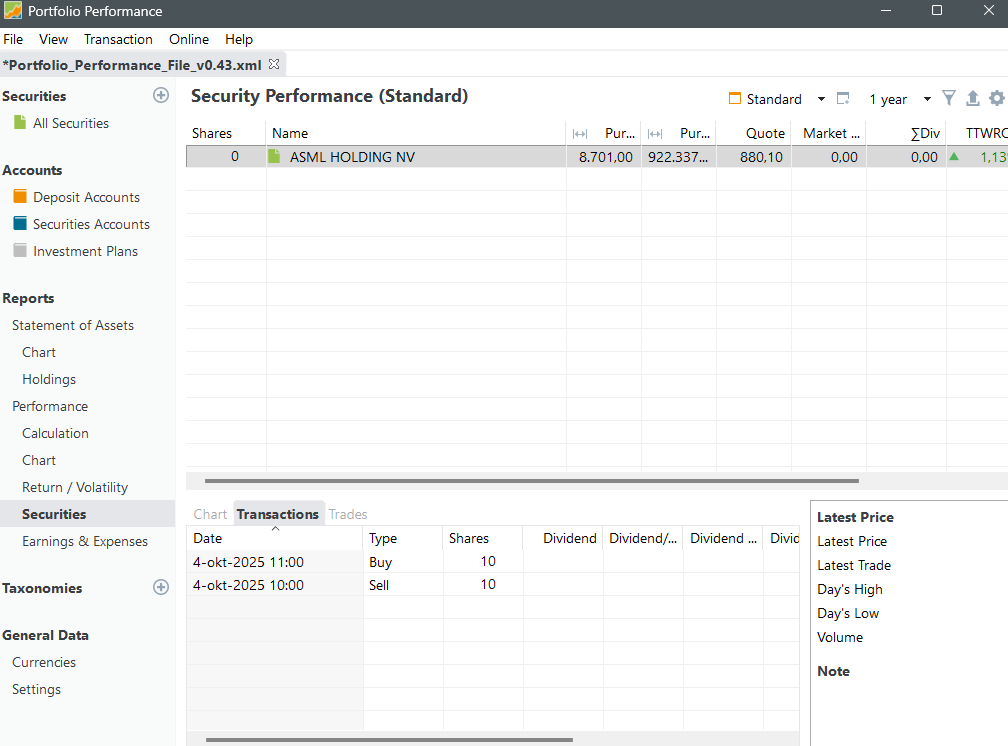Open the Transaction menu
1008x746 pixels.
pyautogui.click(x=118, y=39)
